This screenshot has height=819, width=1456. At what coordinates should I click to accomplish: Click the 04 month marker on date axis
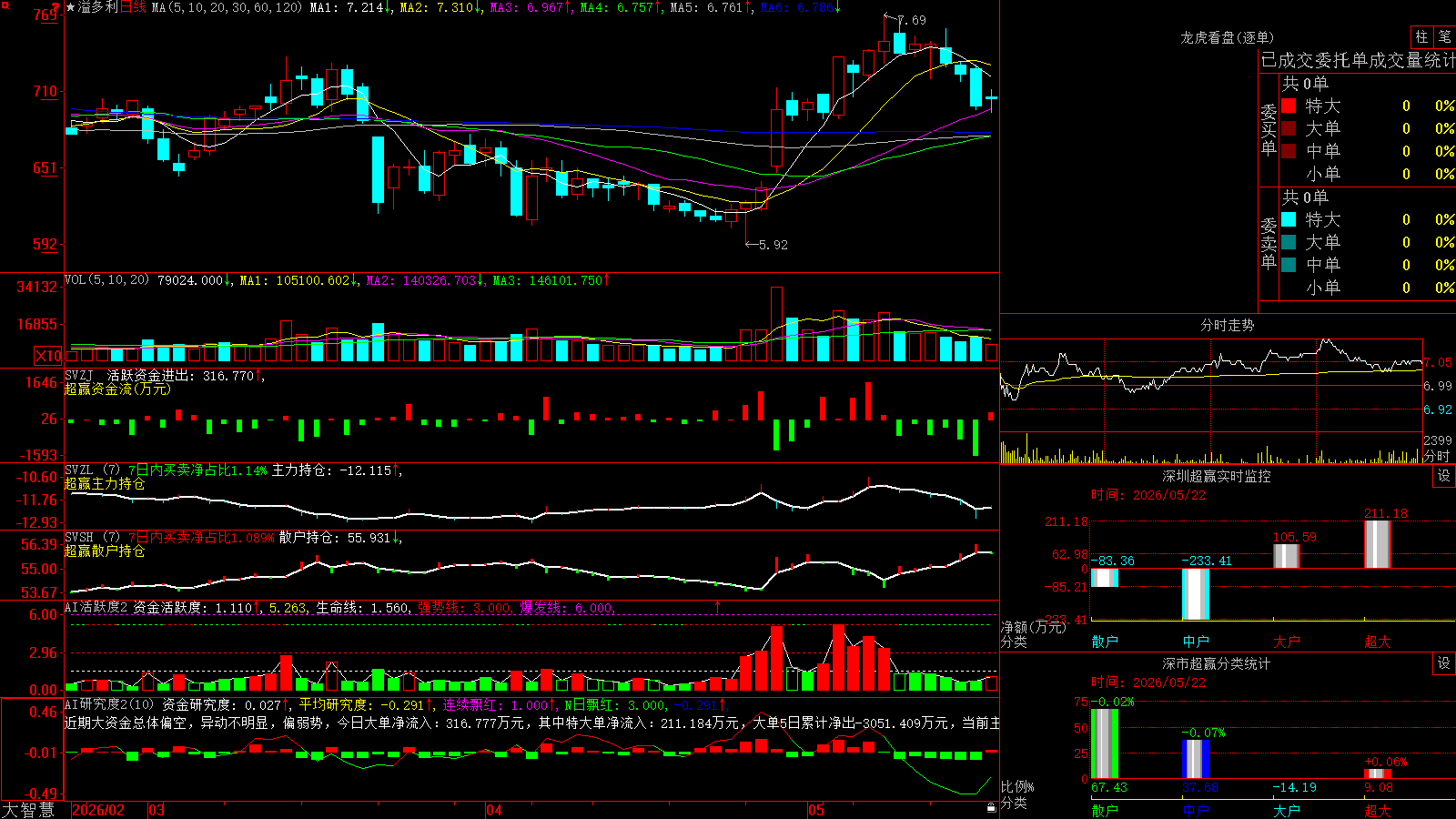[x=494, y=810]
